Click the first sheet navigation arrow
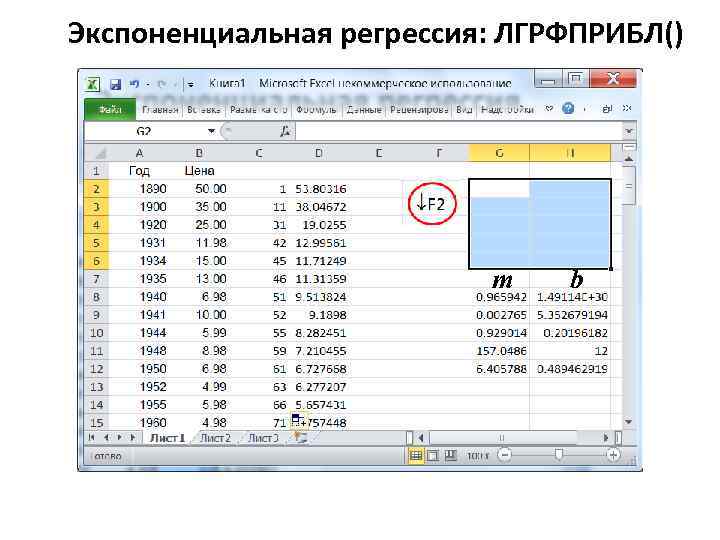 point(92,438)
